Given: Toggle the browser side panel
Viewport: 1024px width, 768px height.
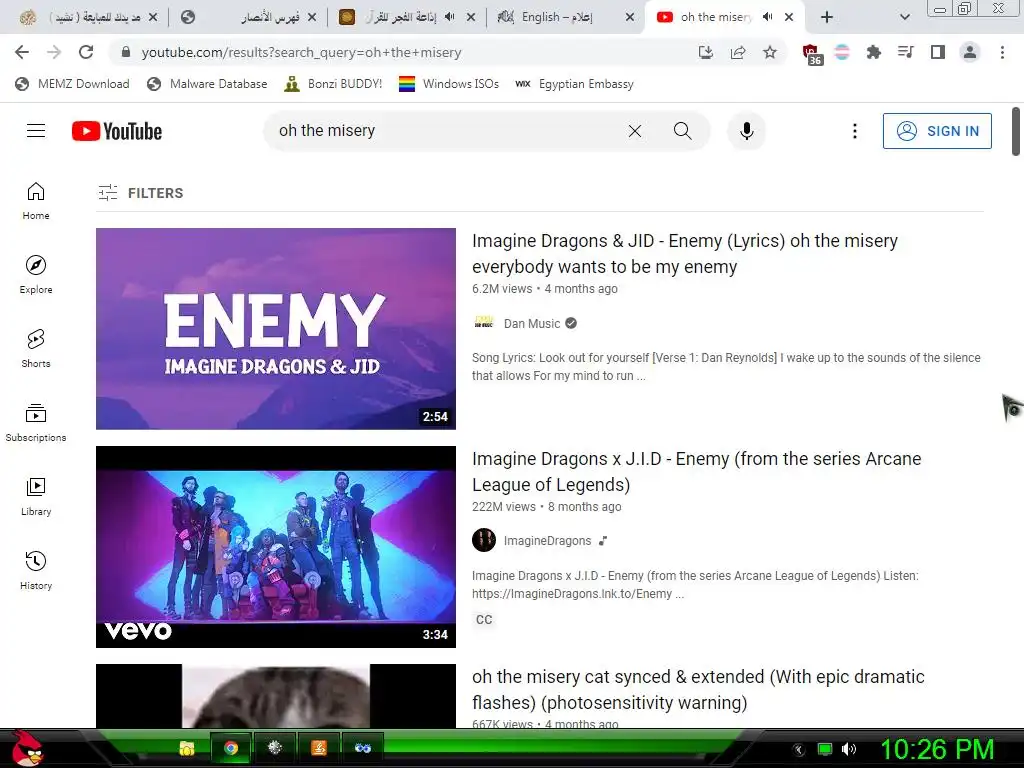Looking at the screenshot, I should pyautogui.click(x=938, y=52).
